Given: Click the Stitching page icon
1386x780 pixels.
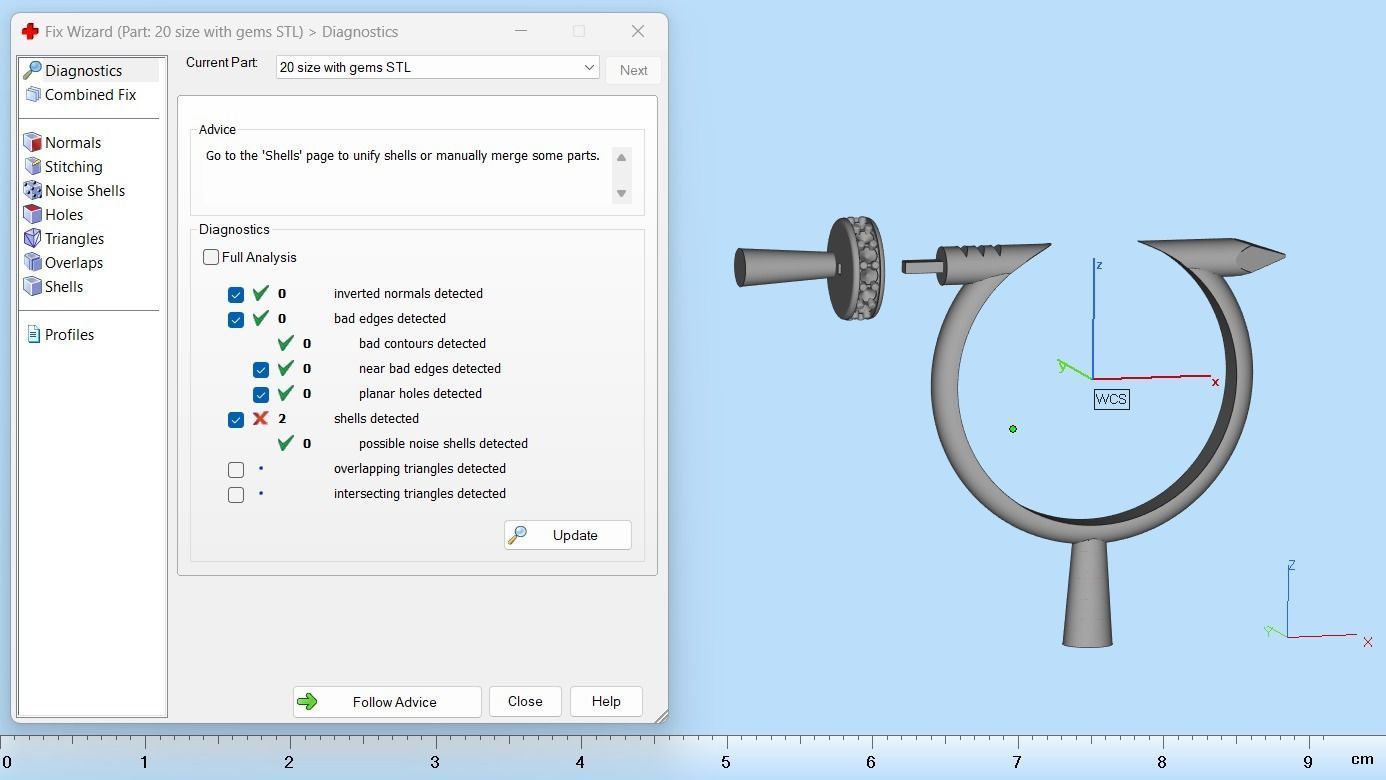Looking at the screenshot, I should (x=33, y=166).
